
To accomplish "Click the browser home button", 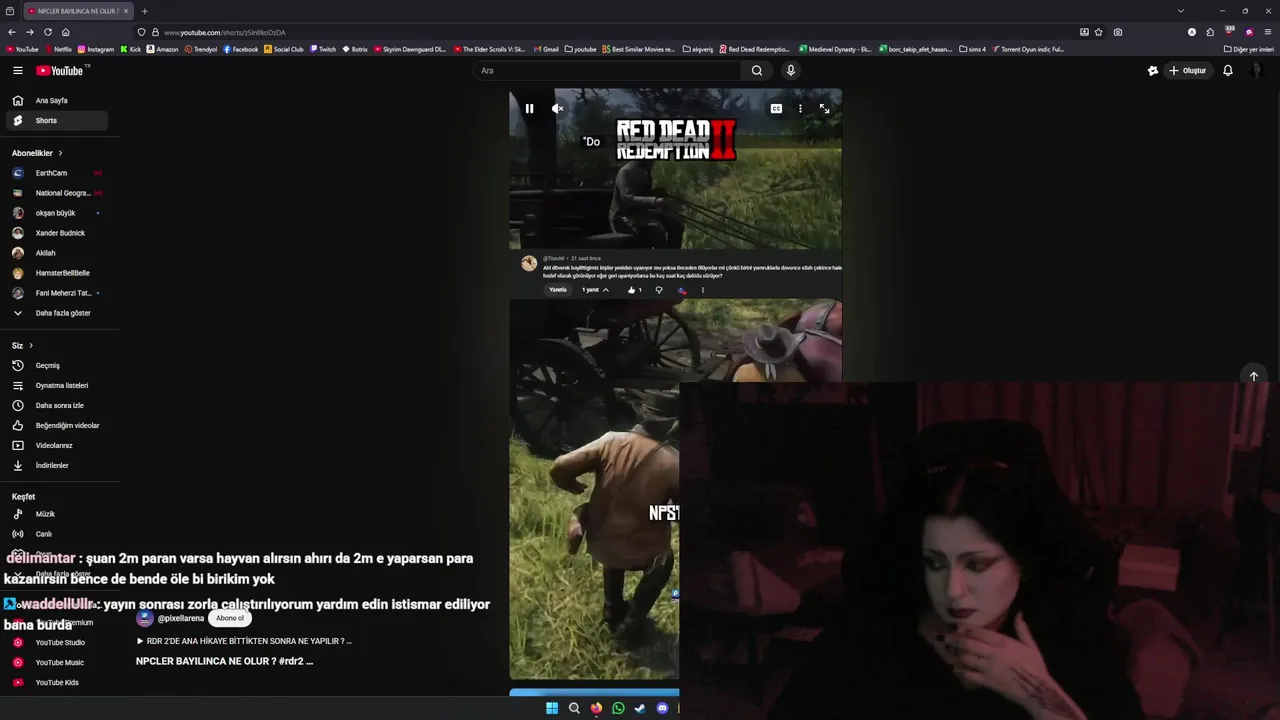I will click(66, 32).
